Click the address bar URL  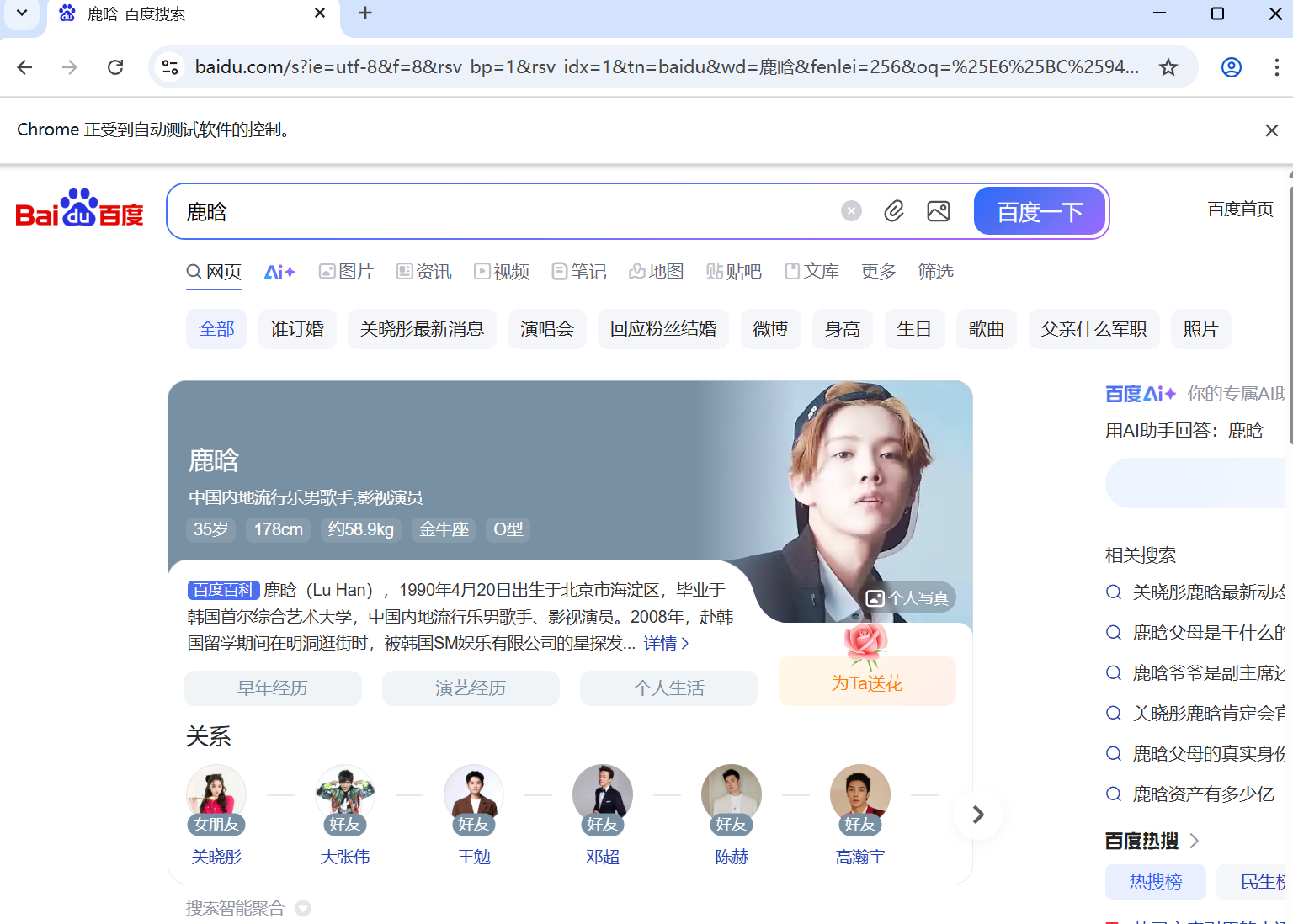click(x=667, y=67)
